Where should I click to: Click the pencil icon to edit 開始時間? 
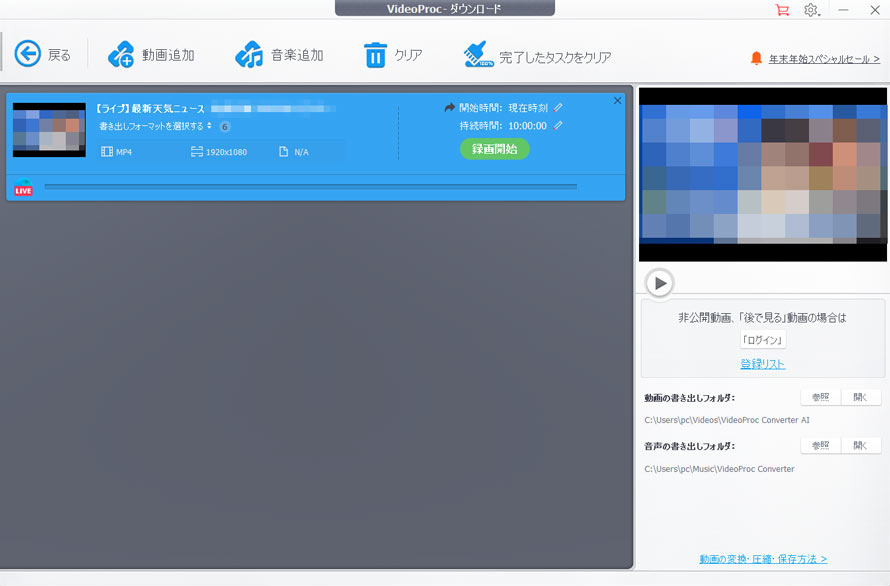[557, 109]
